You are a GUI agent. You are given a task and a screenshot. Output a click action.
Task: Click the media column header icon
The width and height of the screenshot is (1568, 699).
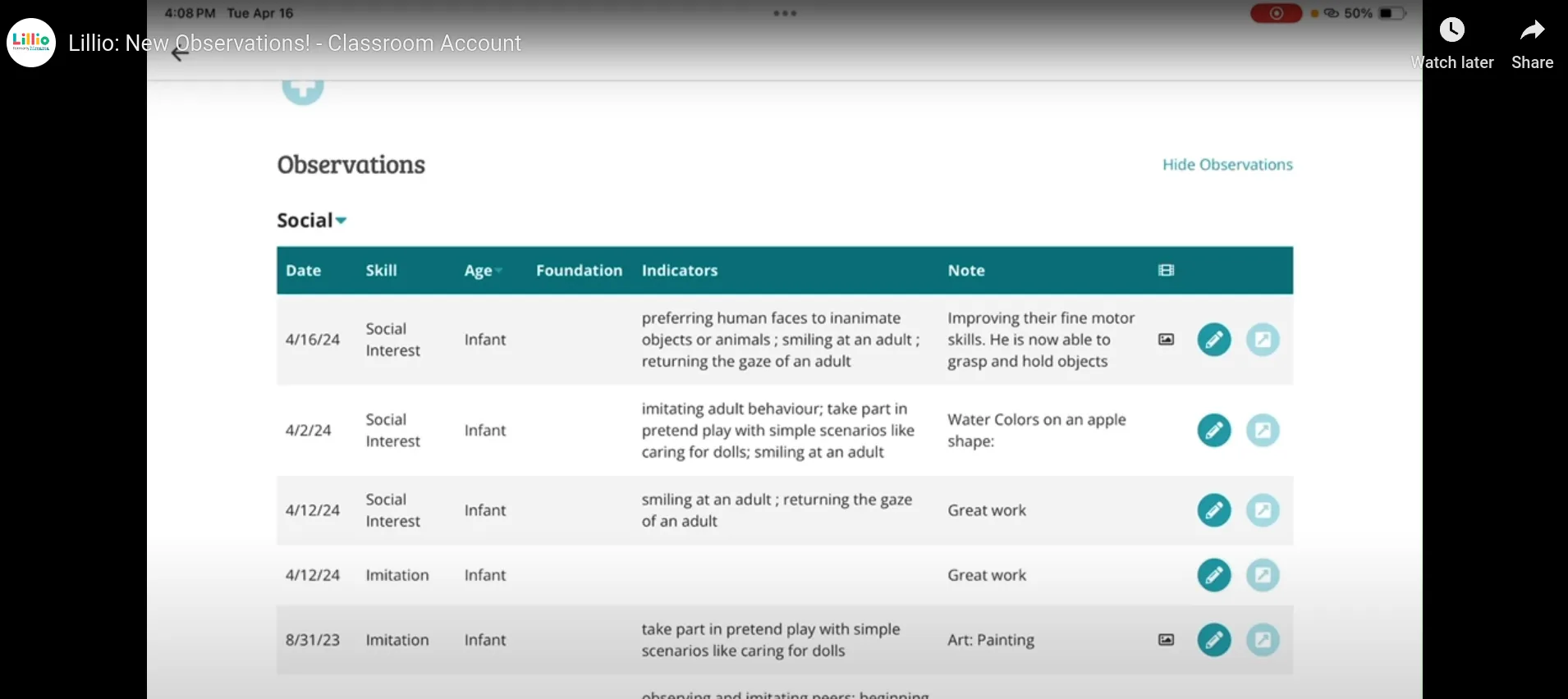point(1166,271)
